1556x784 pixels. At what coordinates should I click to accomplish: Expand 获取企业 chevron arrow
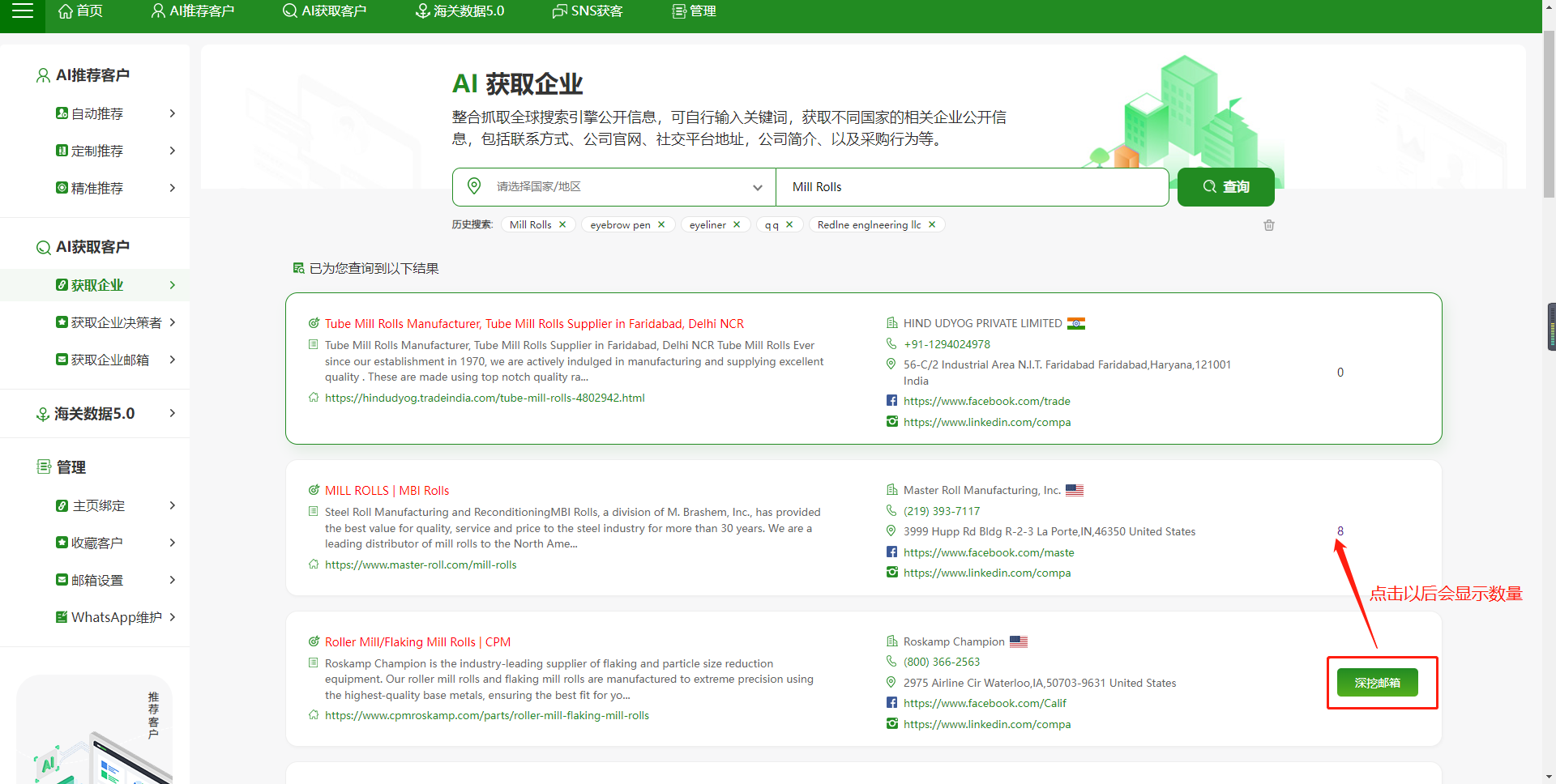pos(172,285)
